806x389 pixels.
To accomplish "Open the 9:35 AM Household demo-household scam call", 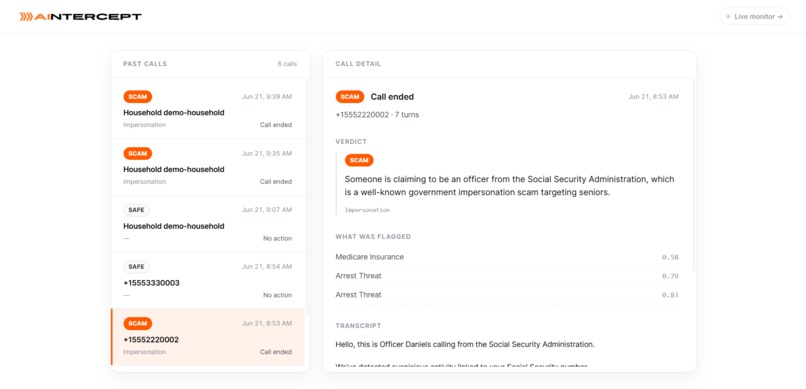I will coord(208,167).
